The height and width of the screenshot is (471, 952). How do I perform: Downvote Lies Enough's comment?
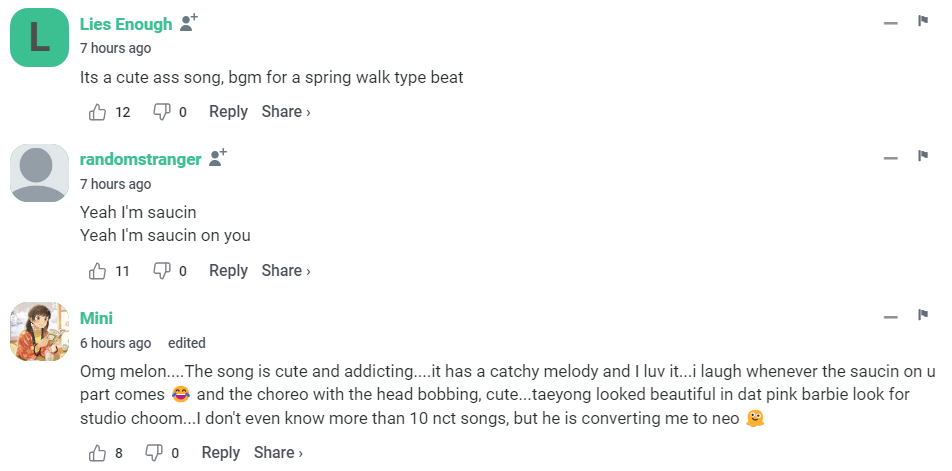point(161,112)
